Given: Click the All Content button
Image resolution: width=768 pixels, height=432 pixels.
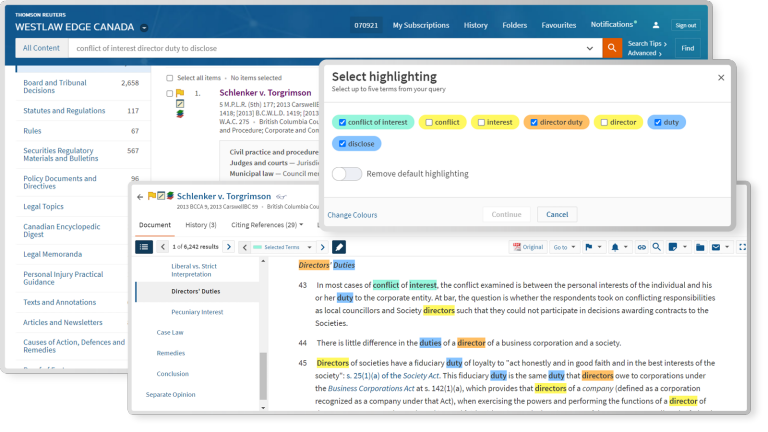Looking at the screenshot, I should pos(41,48).
